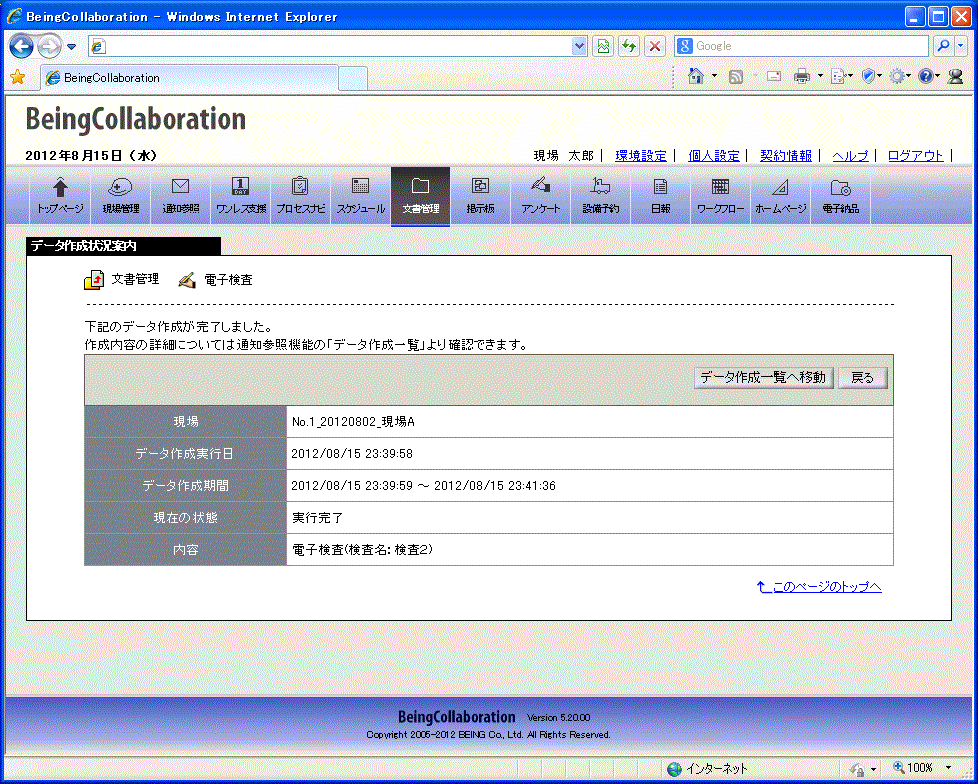This screenshot has height=784, width=978.
Task: Click the Print icon in toolbar
Action: [x=802, y=76]
